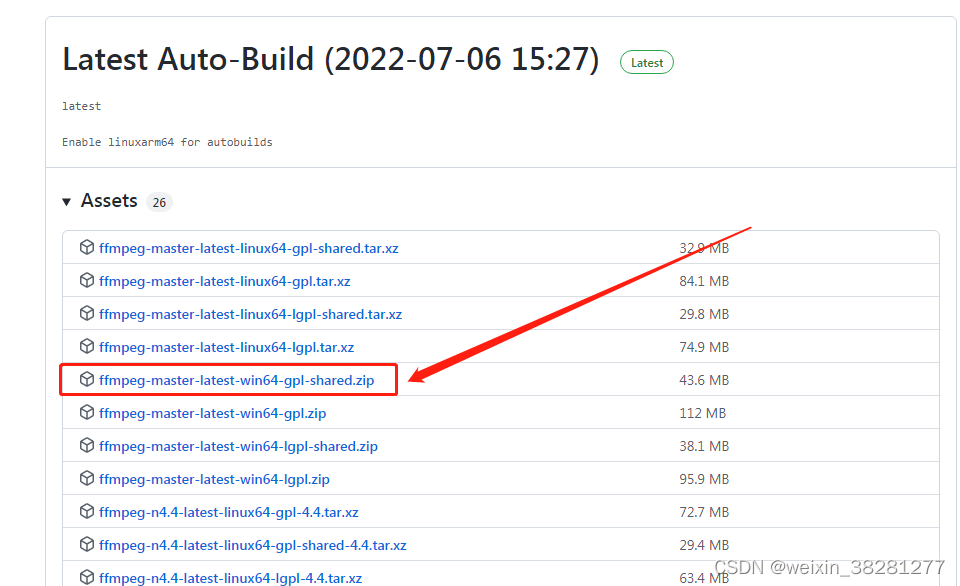Click the 29.4 MB size value
Viewport: 960px width, 586px height.
704,545
